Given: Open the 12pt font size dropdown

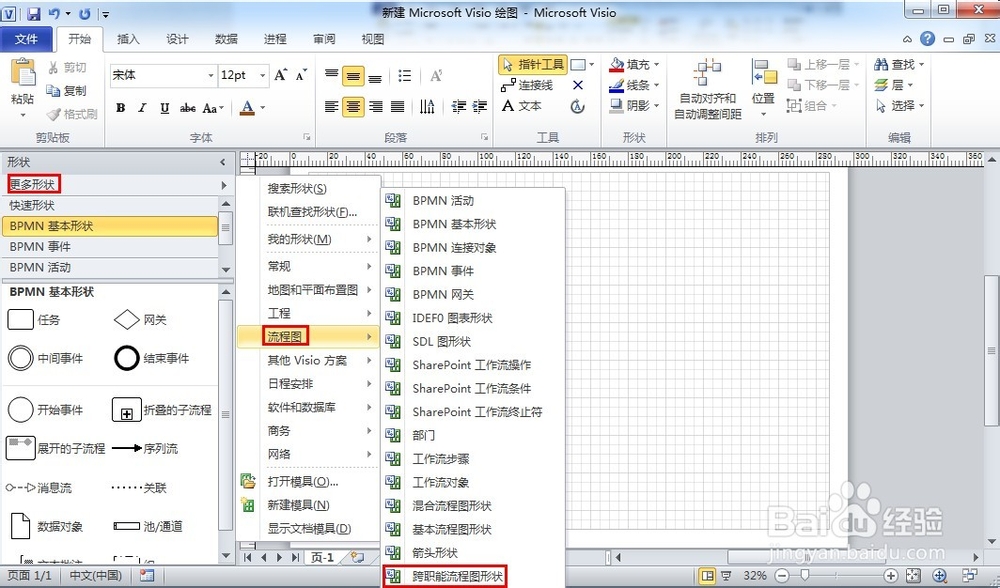Looking at the screenshot, I should (x=261, y=75).
